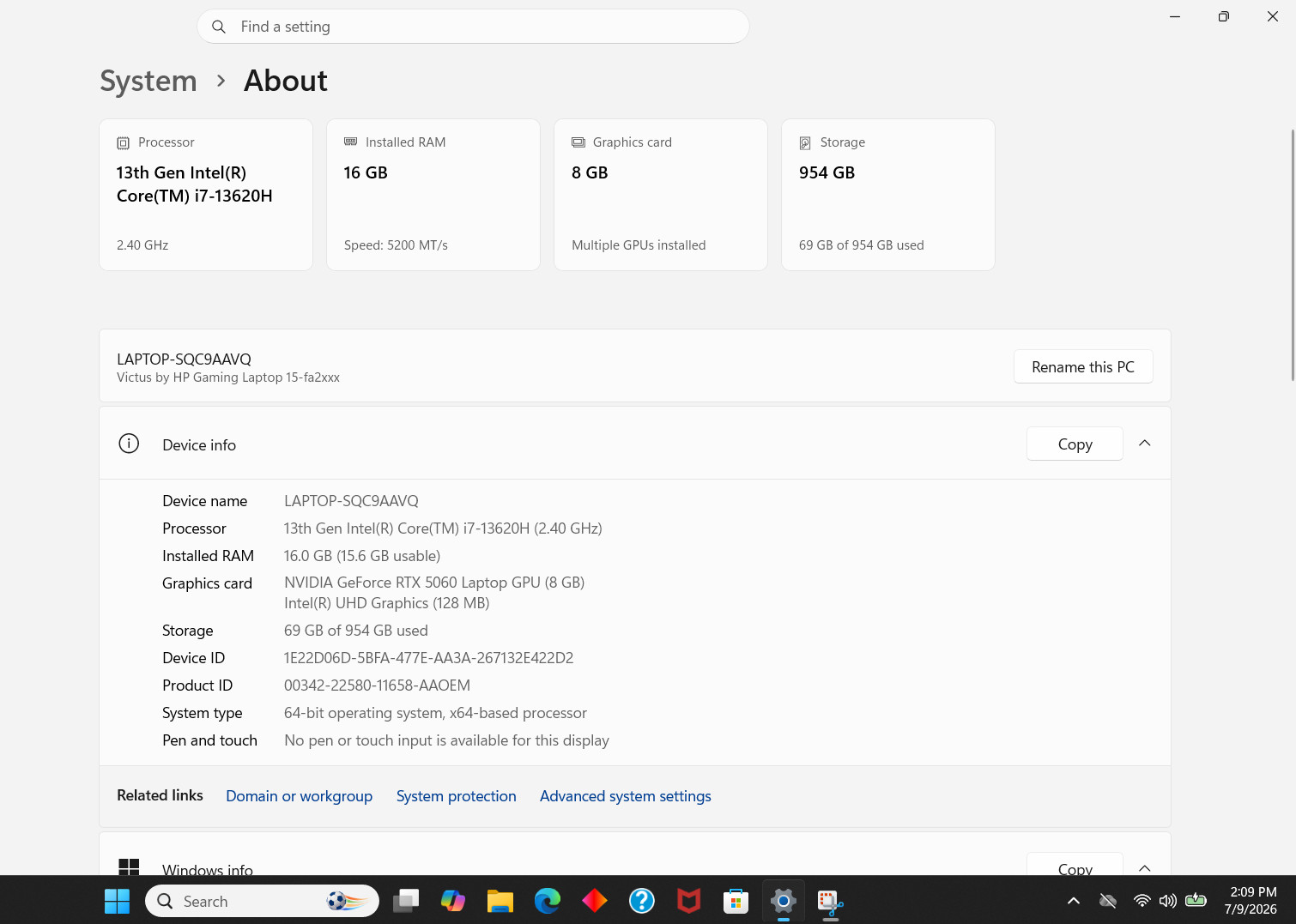Show hidden tray icons chevron

click(1074, 901)
